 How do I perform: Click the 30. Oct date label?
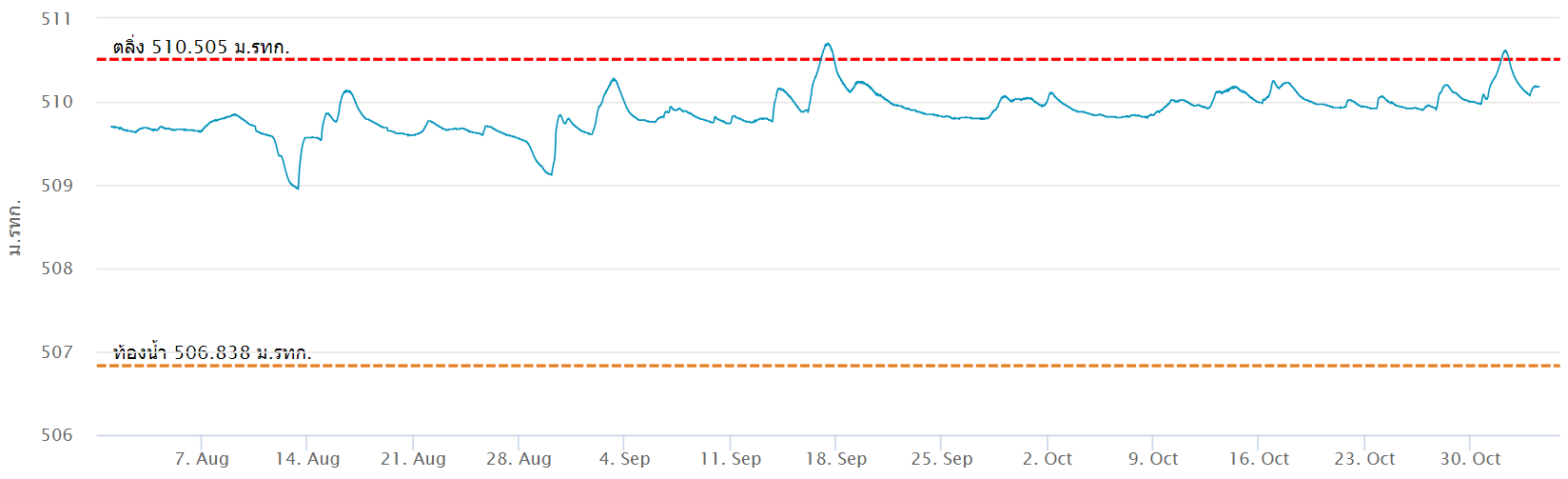pyautogui.click(x=1470, y=459)
